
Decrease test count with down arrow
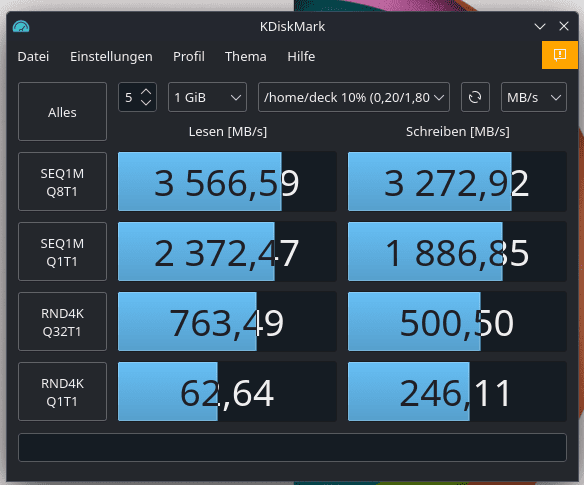146,103
